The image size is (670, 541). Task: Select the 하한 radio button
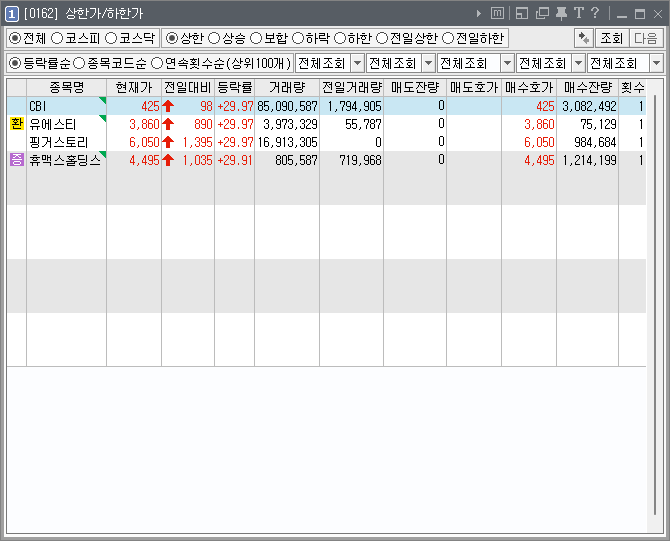pos(340,38)
